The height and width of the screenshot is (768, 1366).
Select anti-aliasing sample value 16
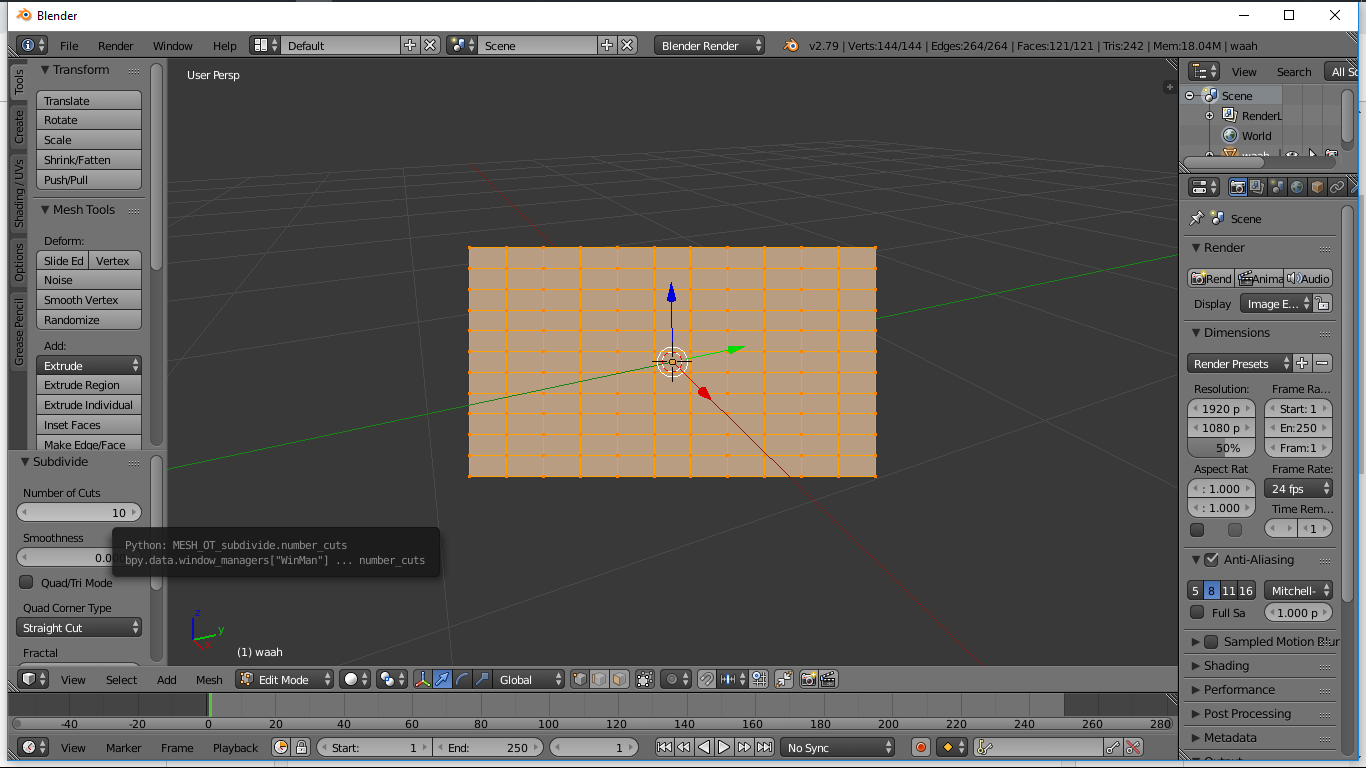coord(1246,591)
